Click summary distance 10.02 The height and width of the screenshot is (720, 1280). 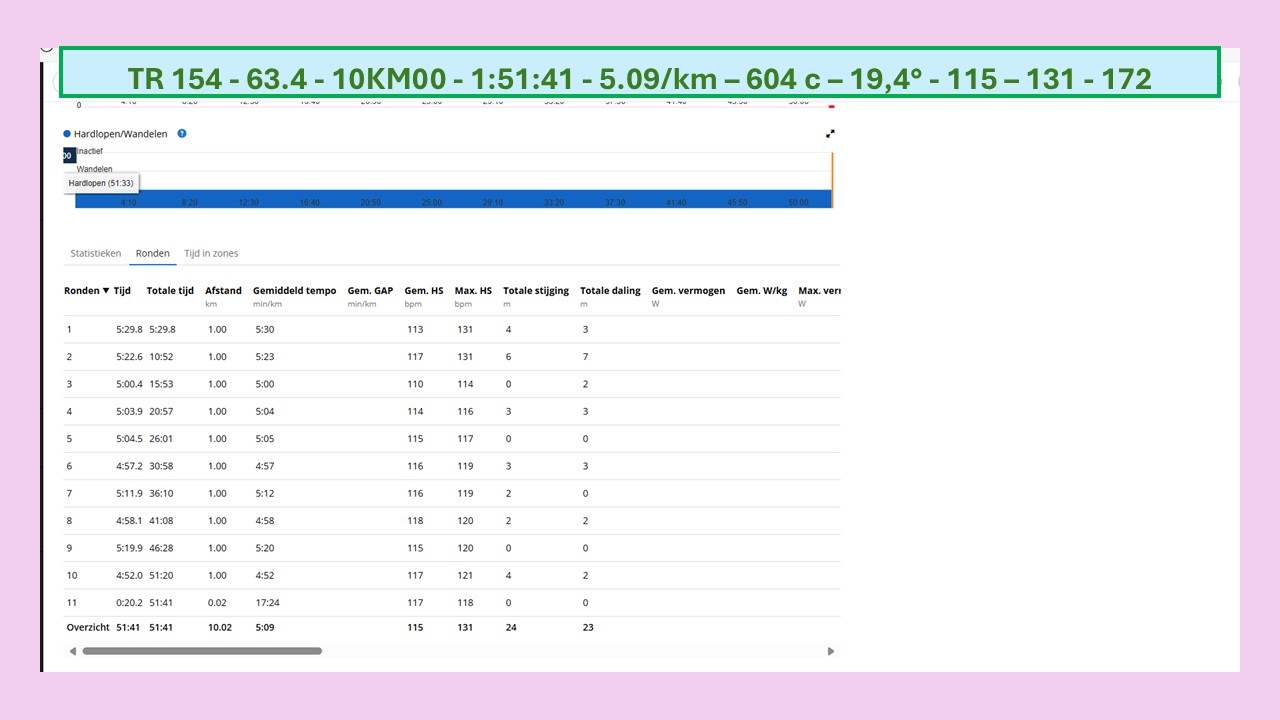tap(219, 627)
